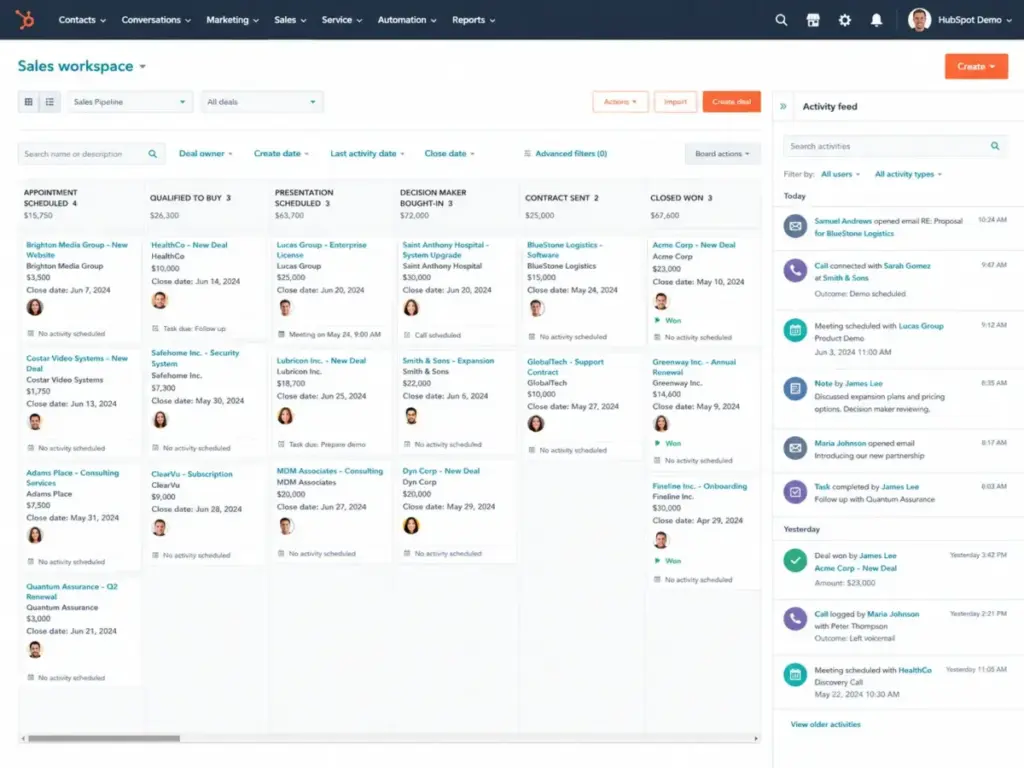The height and width of the screenshot is (768, 1024).
Task: Open the All deals dropdown
Action: point(261,102)
